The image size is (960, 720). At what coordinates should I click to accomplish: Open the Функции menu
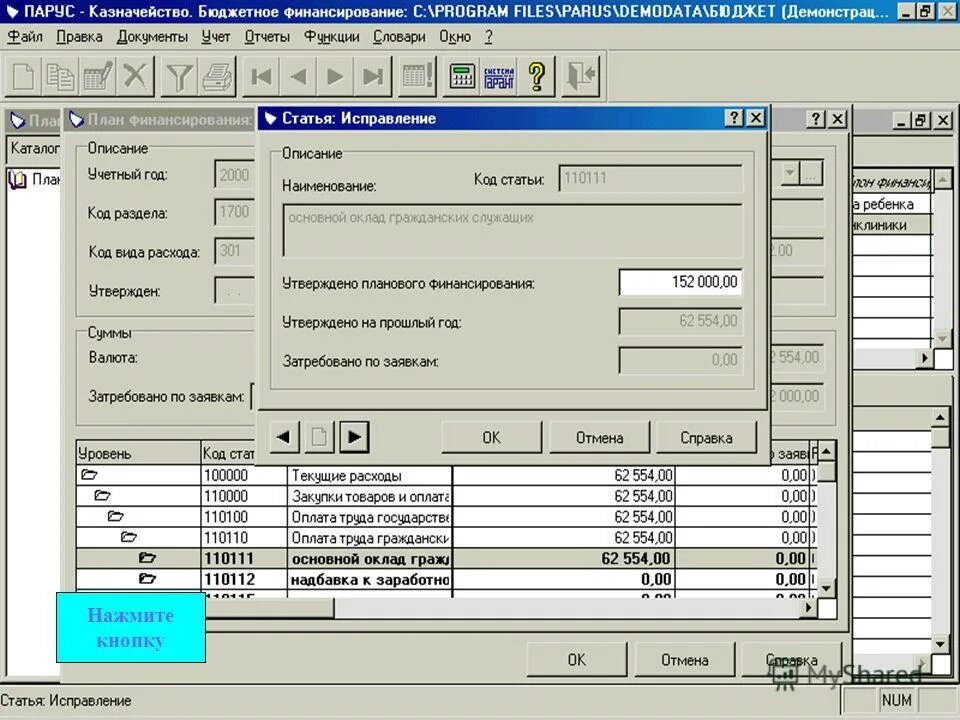point(332,37)
